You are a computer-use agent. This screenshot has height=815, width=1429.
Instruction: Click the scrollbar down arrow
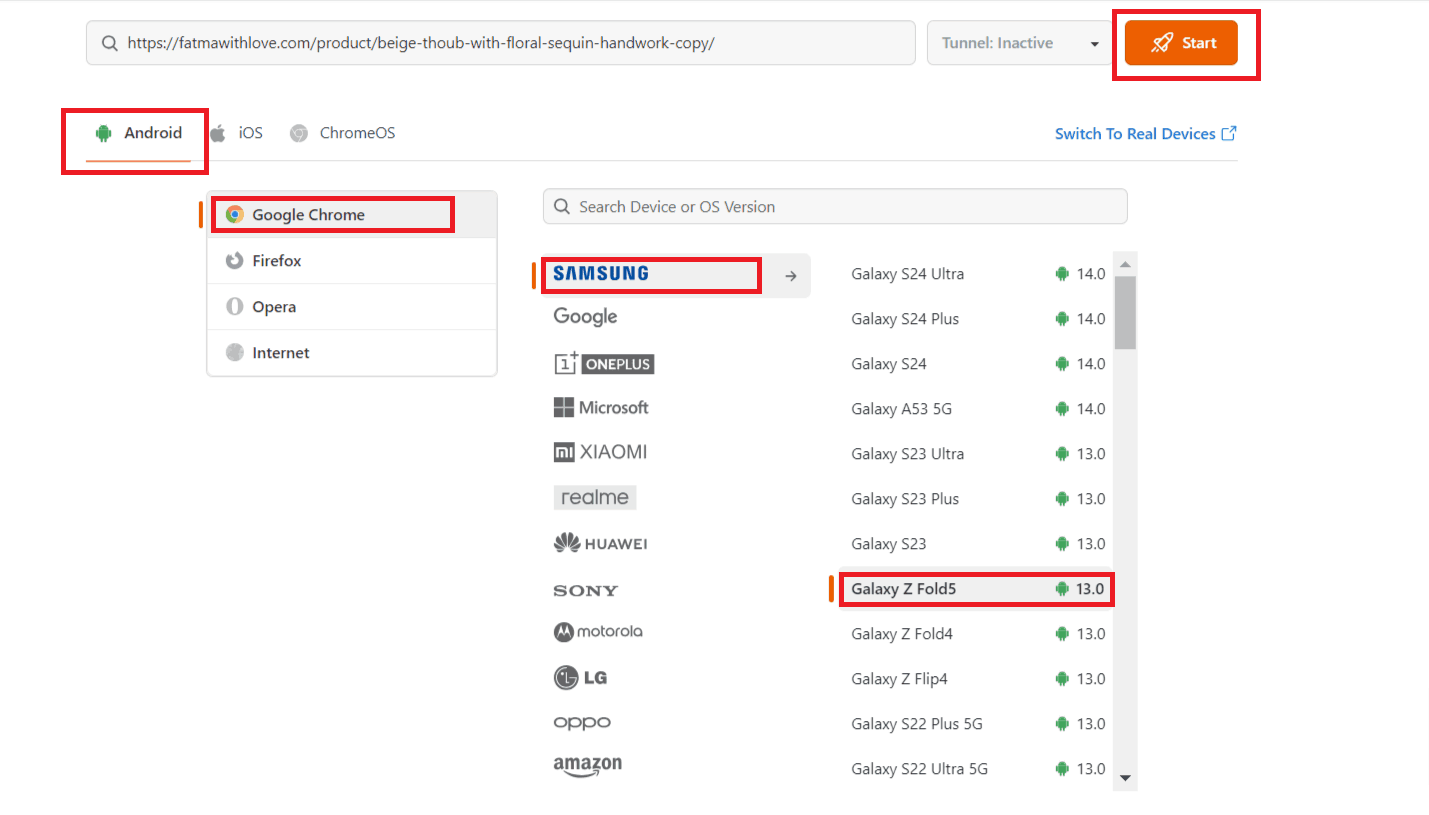pos(1124,777)
